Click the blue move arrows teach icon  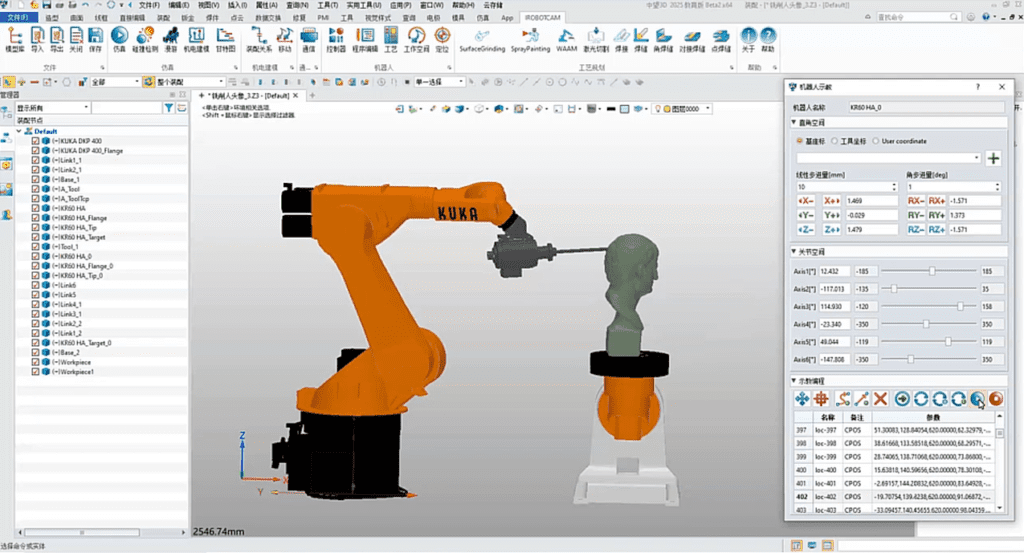coord(802,398)
